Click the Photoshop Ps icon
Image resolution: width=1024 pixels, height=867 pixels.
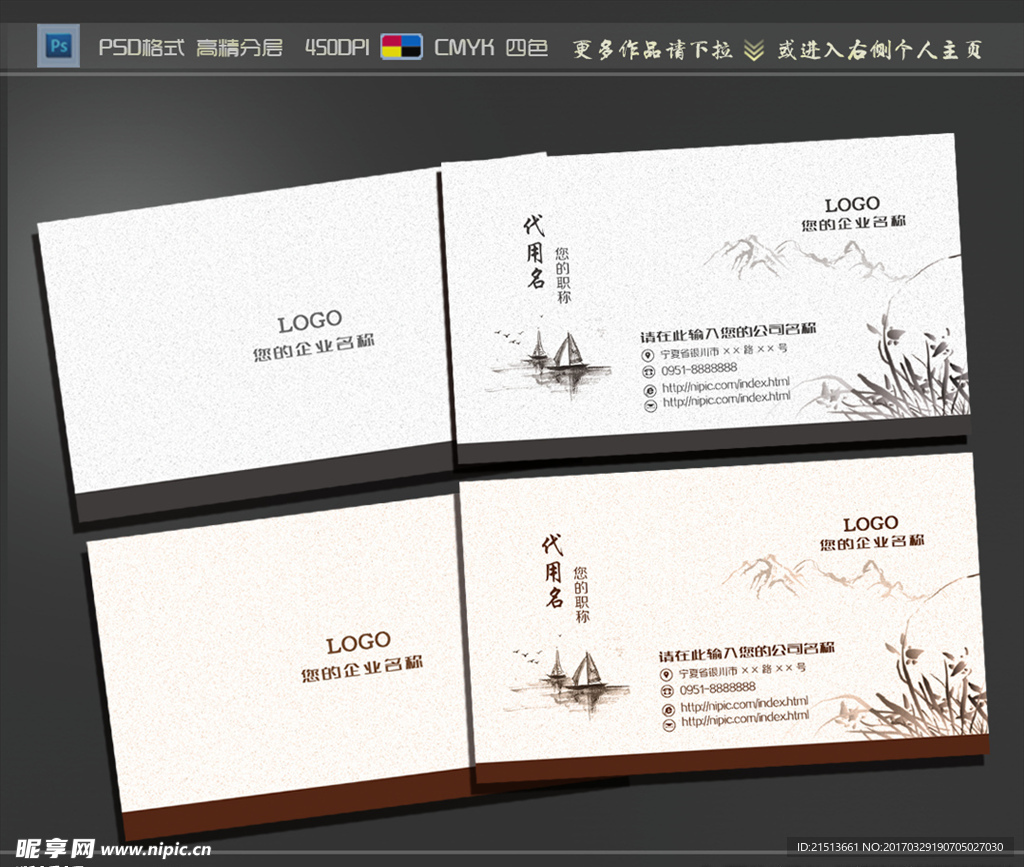pyautogui.click(x=59, y=46)
